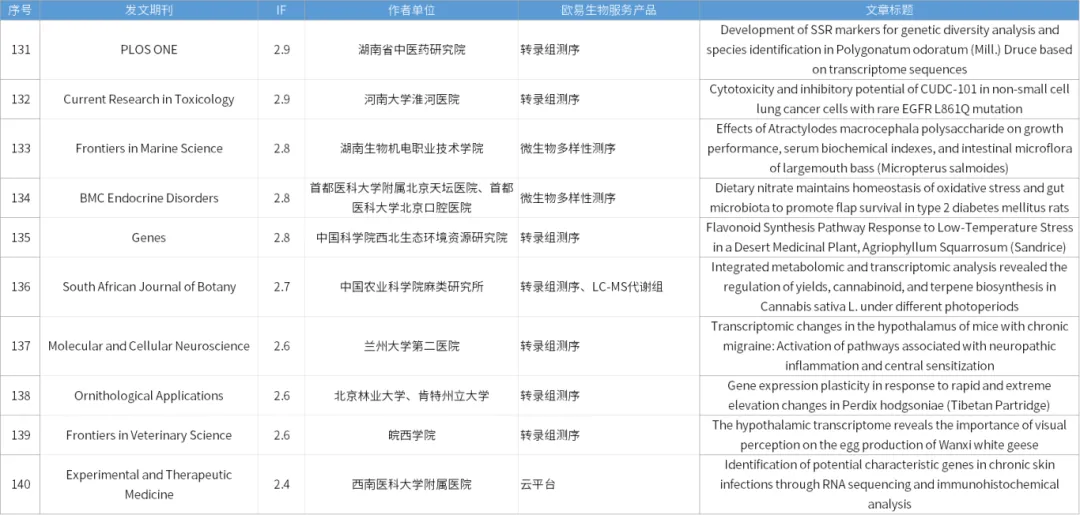Select the Current Research in Toxicology cell
The width and height of the screenshot is (1080, 515).
coord(149,99)
